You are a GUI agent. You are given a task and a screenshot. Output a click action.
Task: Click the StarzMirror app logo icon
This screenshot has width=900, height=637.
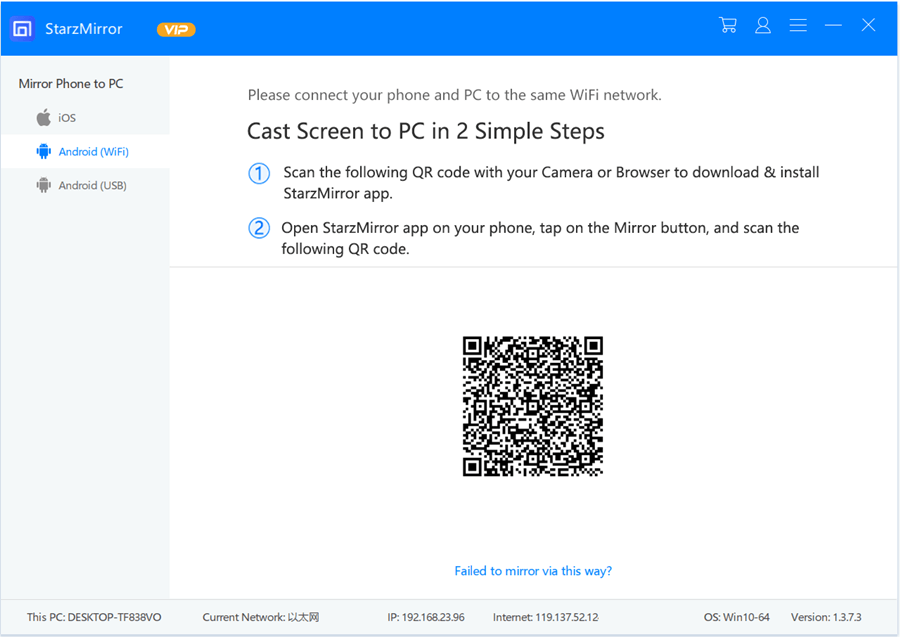(23, 29)
